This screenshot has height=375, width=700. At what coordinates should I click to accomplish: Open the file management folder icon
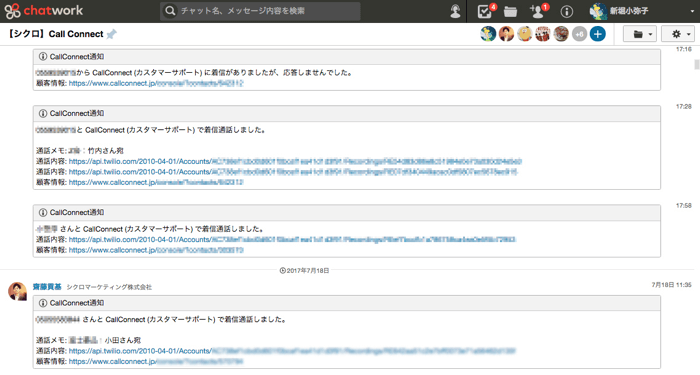[x=510, y=12]
